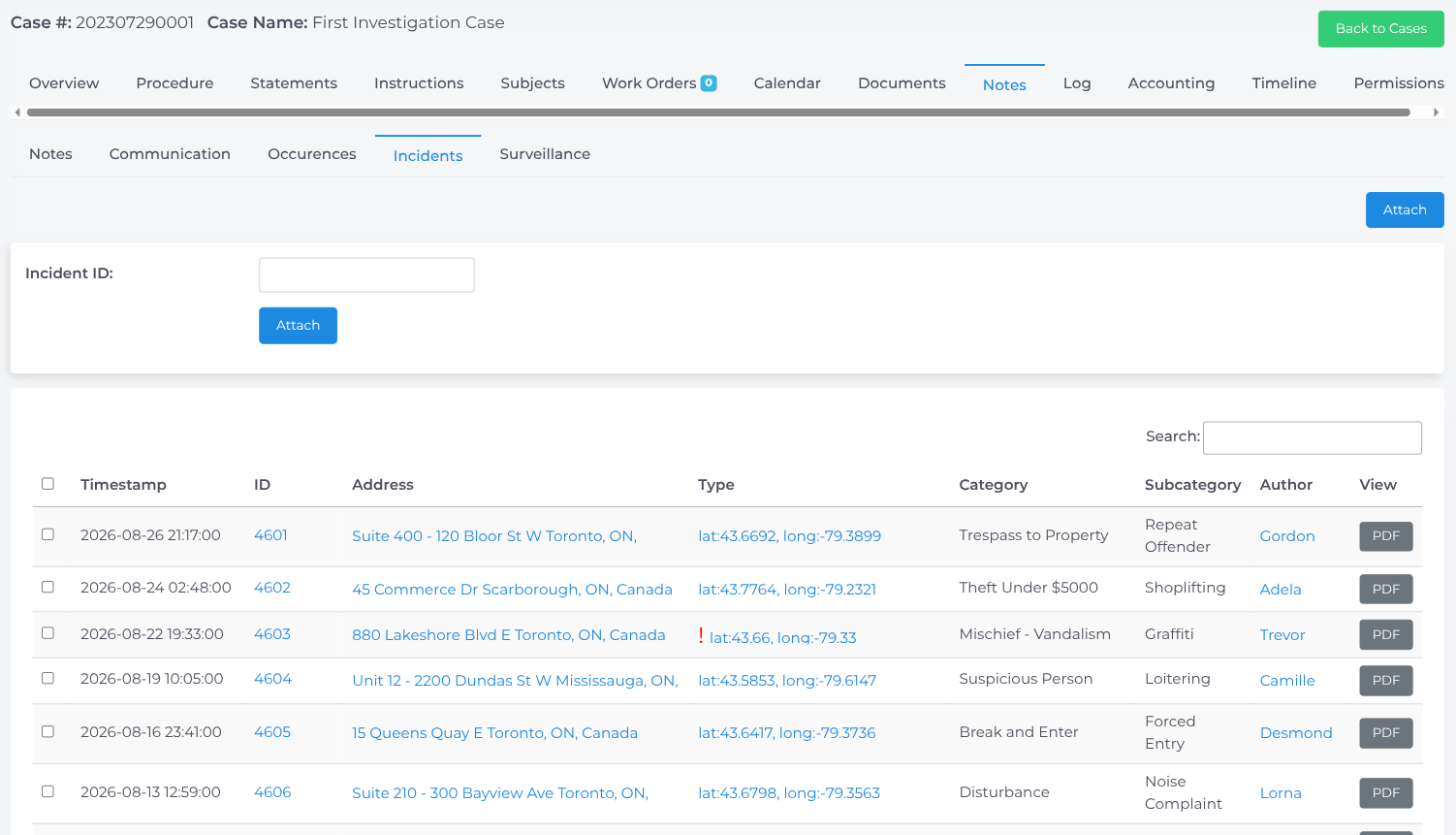The height and width of the screenshot is (835, 1456).
Task: Click the right arrow of the tab scrollbar
Action: pos(1436,112)
